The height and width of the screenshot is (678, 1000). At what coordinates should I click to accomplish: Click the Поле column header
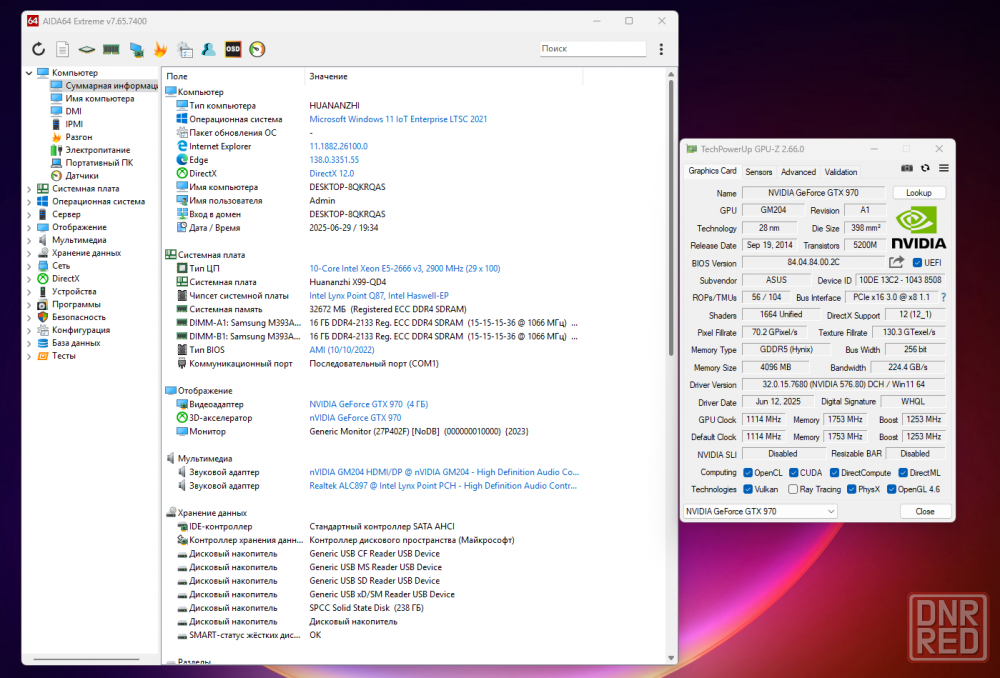click(x=234, y=76)
